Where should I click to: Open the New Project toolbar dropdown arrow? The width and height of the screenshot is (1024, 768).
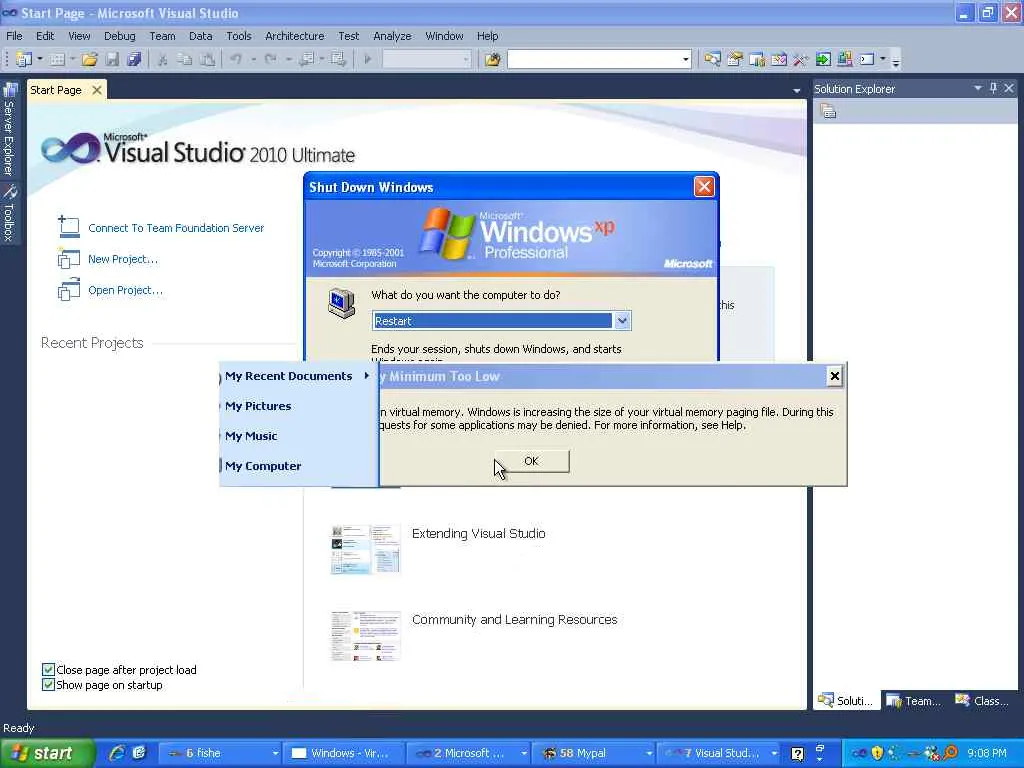(40, 59)
